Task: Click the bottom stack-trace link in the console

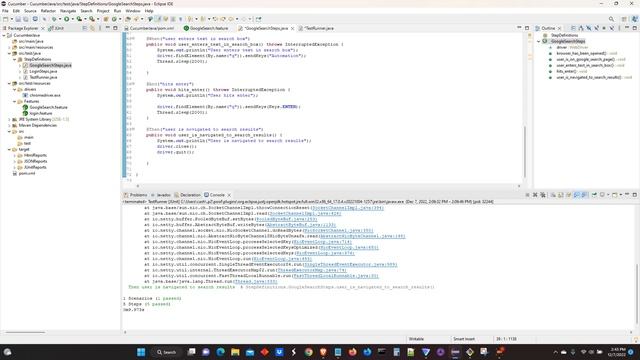Action: tap(256, 282)
